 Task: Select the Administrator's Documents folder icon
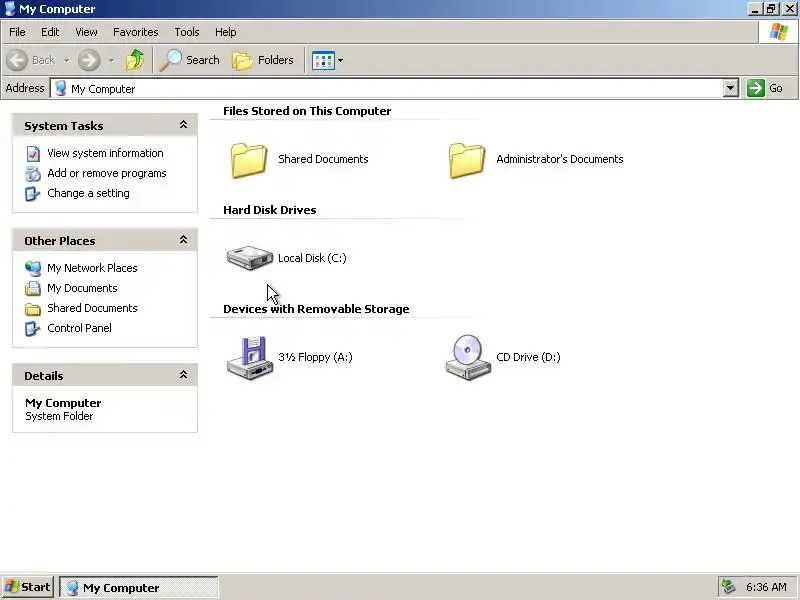coord(467,160)
